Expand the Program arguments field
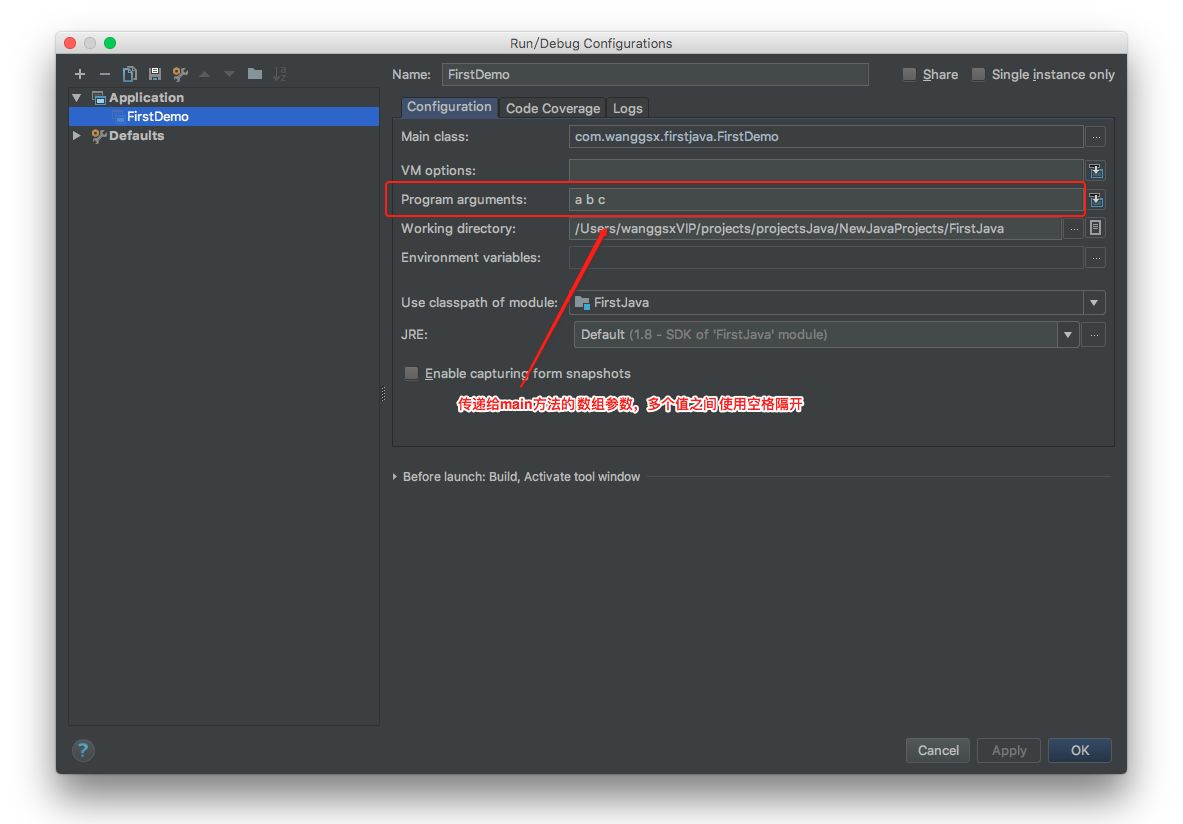Viewport: 1183px width, 824px height. (1096, 200)
